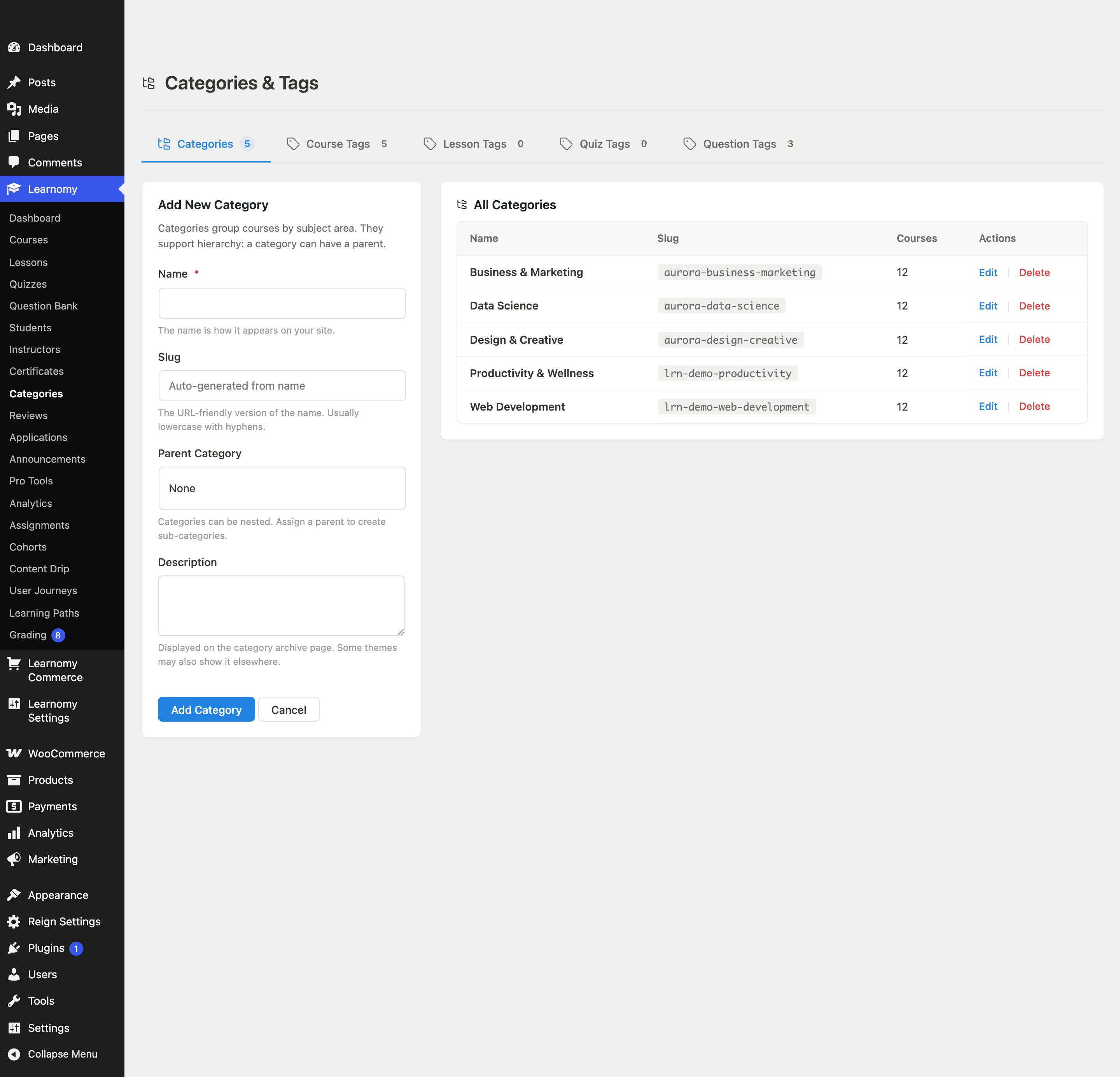Switch to the Course Tags tab
Screen dimensions: 1120x1077
[337, 143]
